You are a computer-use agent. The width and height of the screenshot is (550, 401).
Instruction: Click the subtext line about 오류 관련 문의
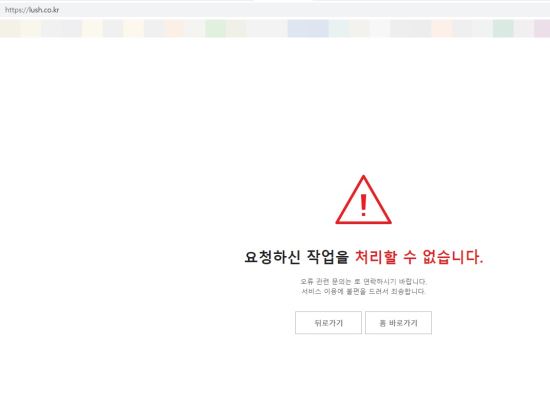[x=363, y=281]
